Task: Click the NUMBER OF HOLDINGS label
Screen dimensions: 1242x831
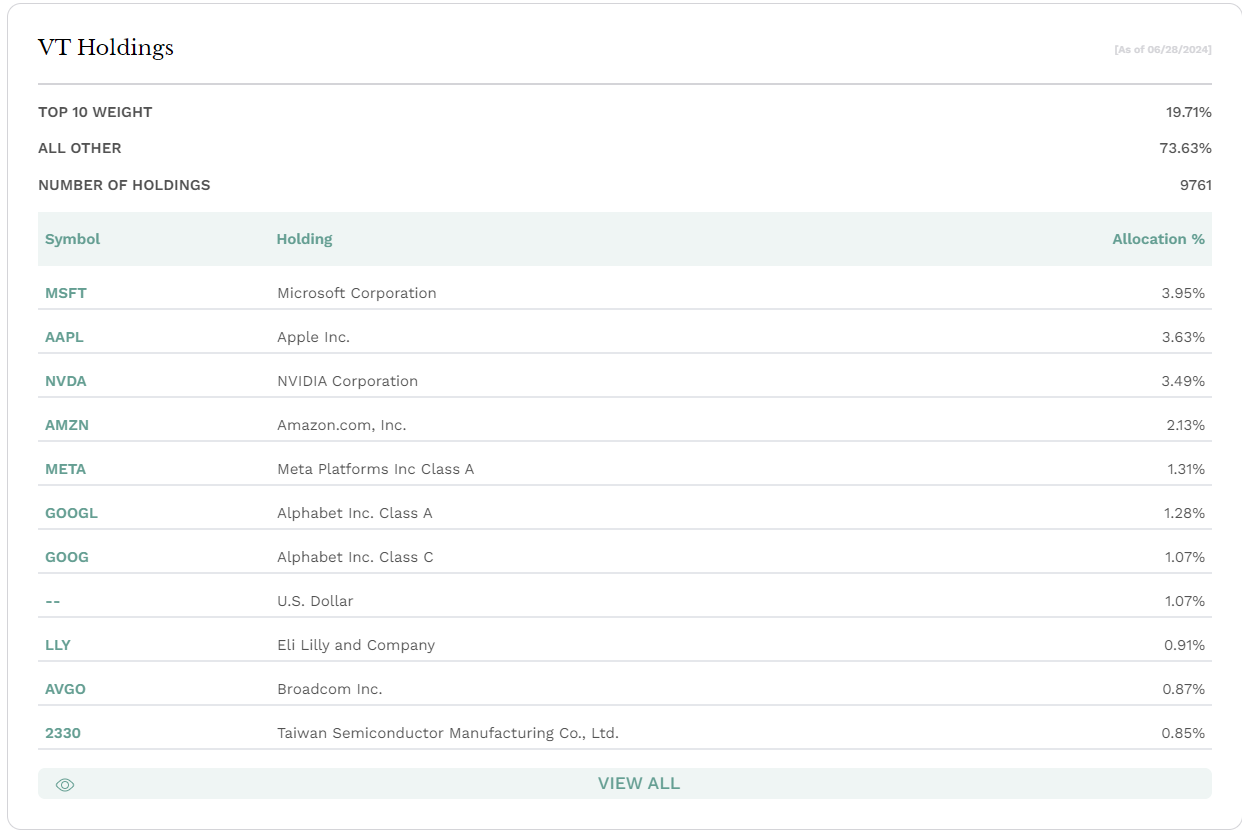Action: click(x=124, y=185)
